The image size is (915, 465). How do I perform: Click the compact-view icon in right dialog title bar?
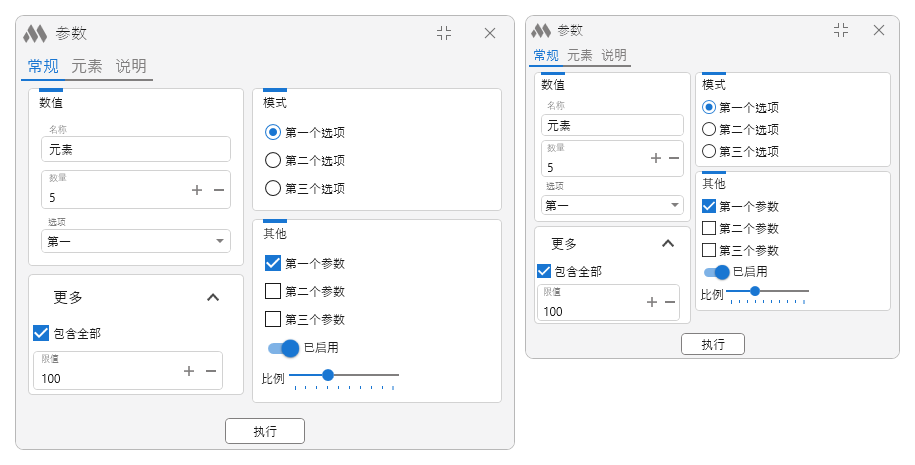point(841,30)
